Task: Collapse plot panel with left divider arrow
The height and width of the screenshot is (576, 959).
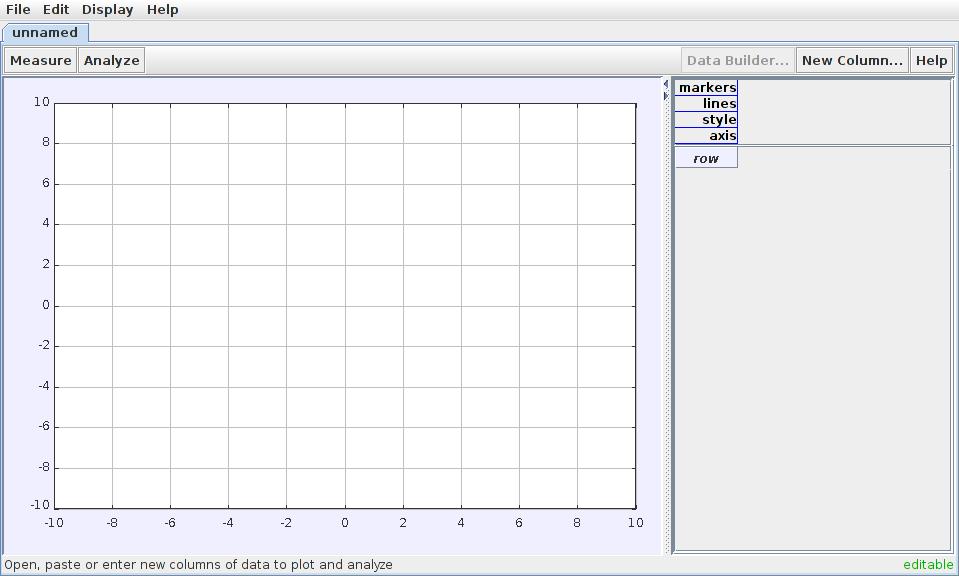Action: pyautogui.click(x=666, y=84)
